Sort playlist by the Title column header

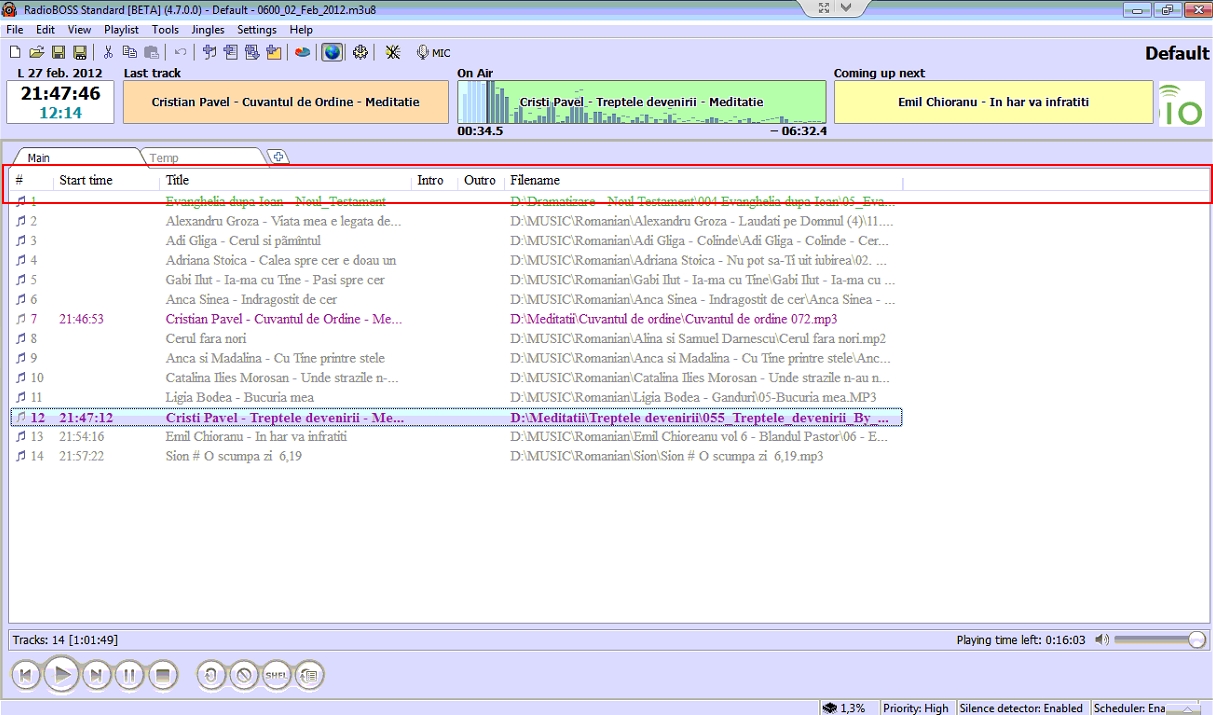pos(286,181)
